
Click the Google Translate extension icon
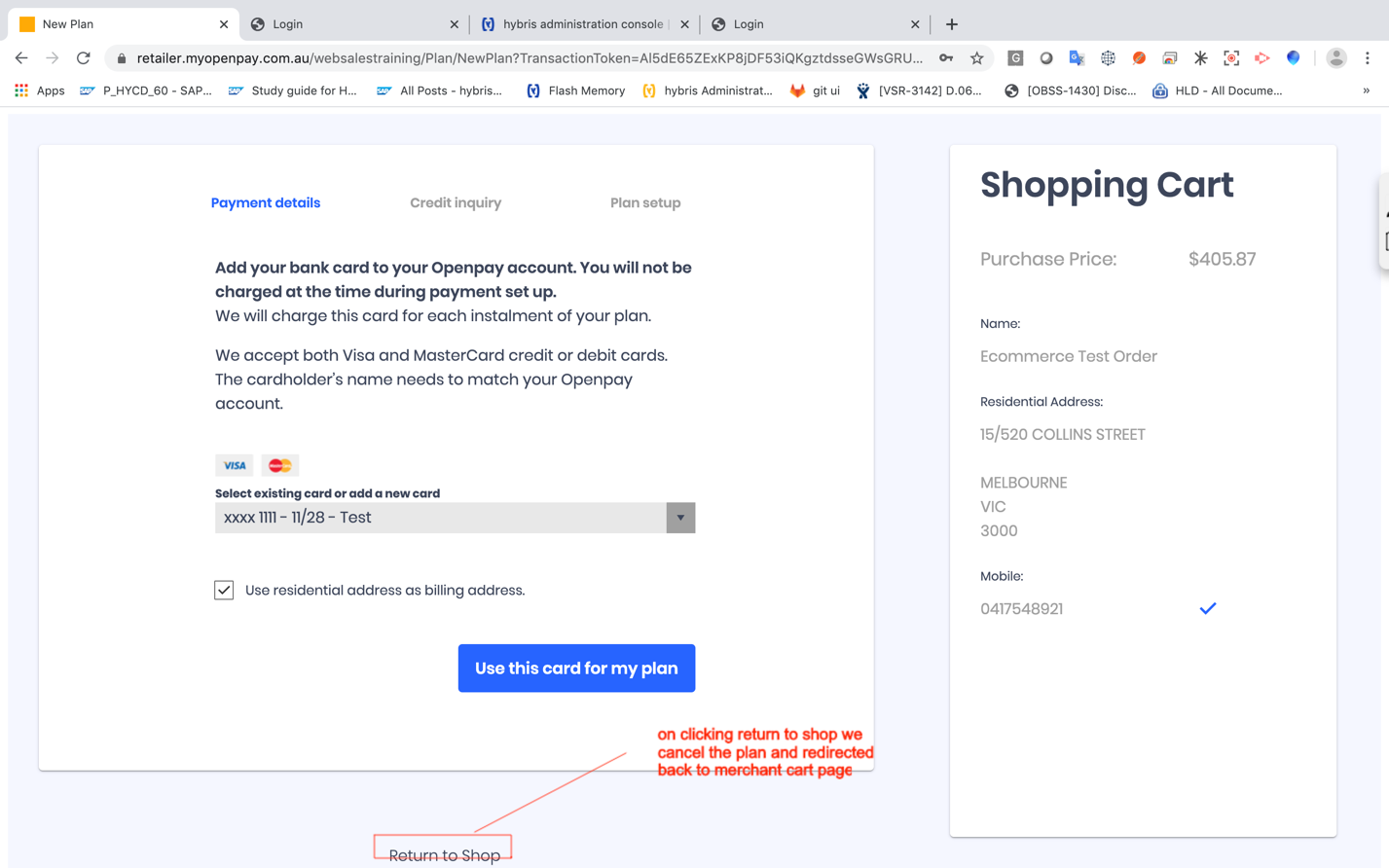tap(1077, 58)
